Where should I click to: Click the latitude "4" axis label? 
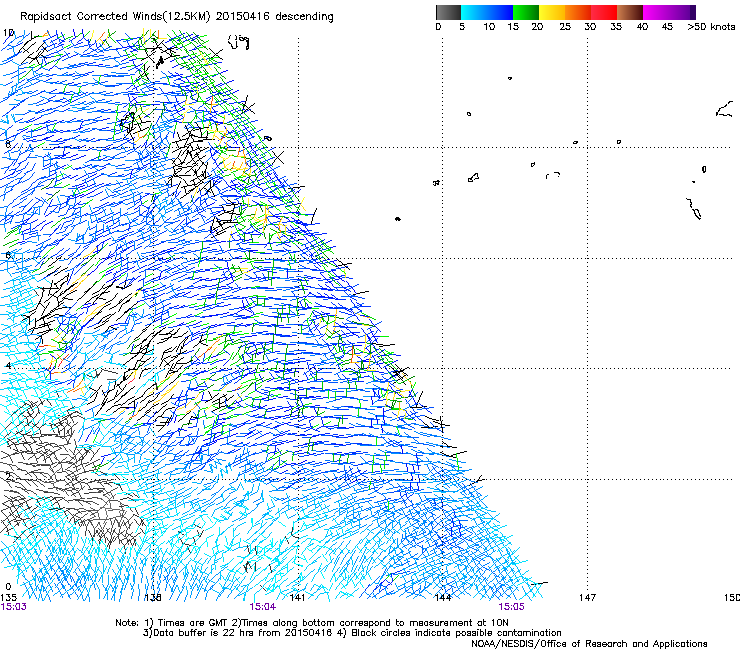8,365
